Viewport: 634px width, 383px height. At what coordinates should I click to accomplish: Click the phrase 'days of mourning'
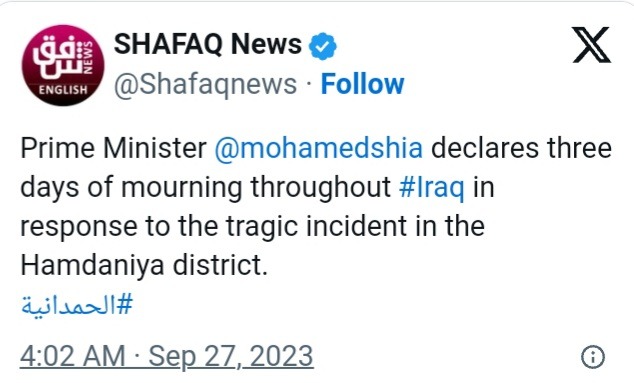tap(131, 188)
